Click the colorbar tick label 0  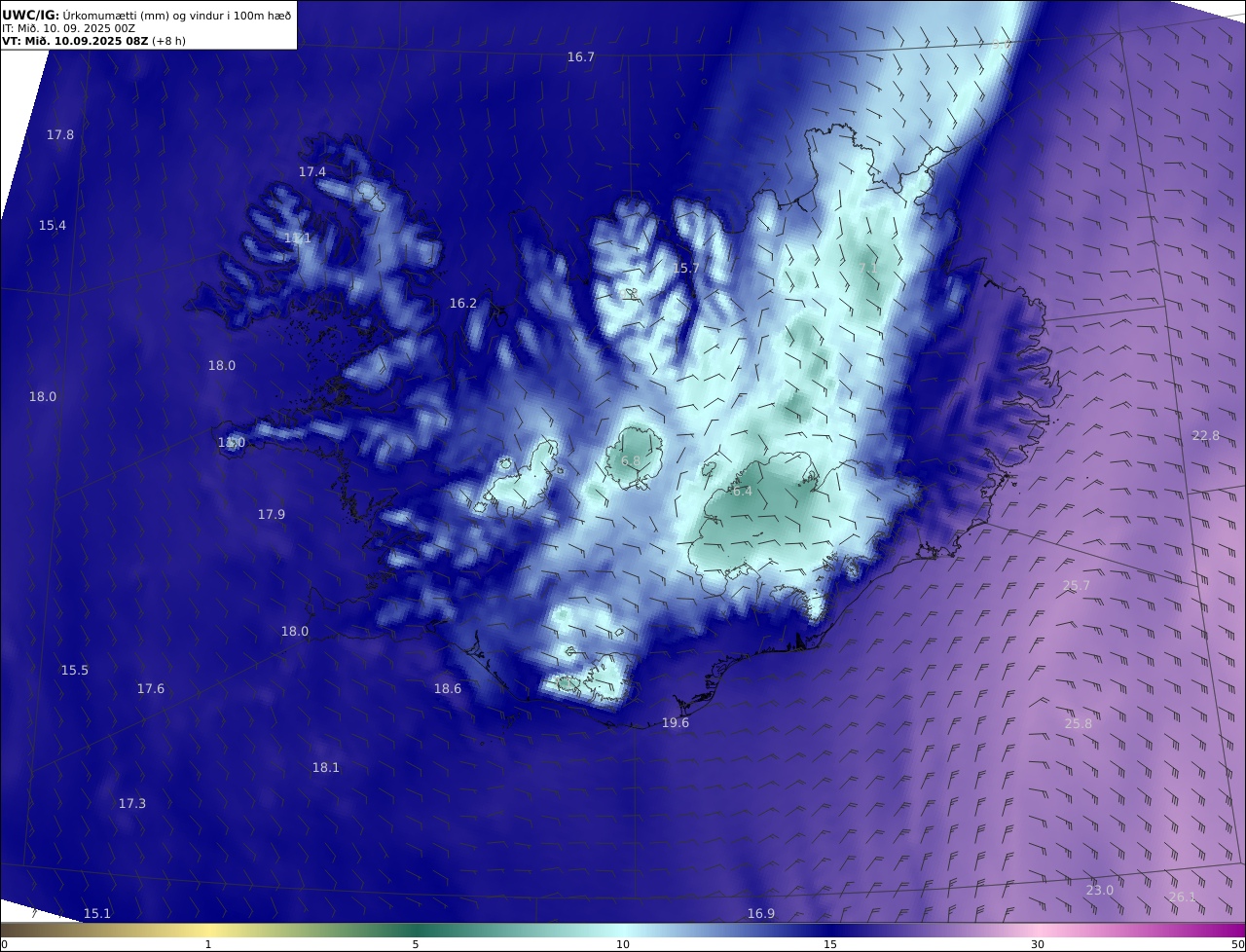pos(4,944)
